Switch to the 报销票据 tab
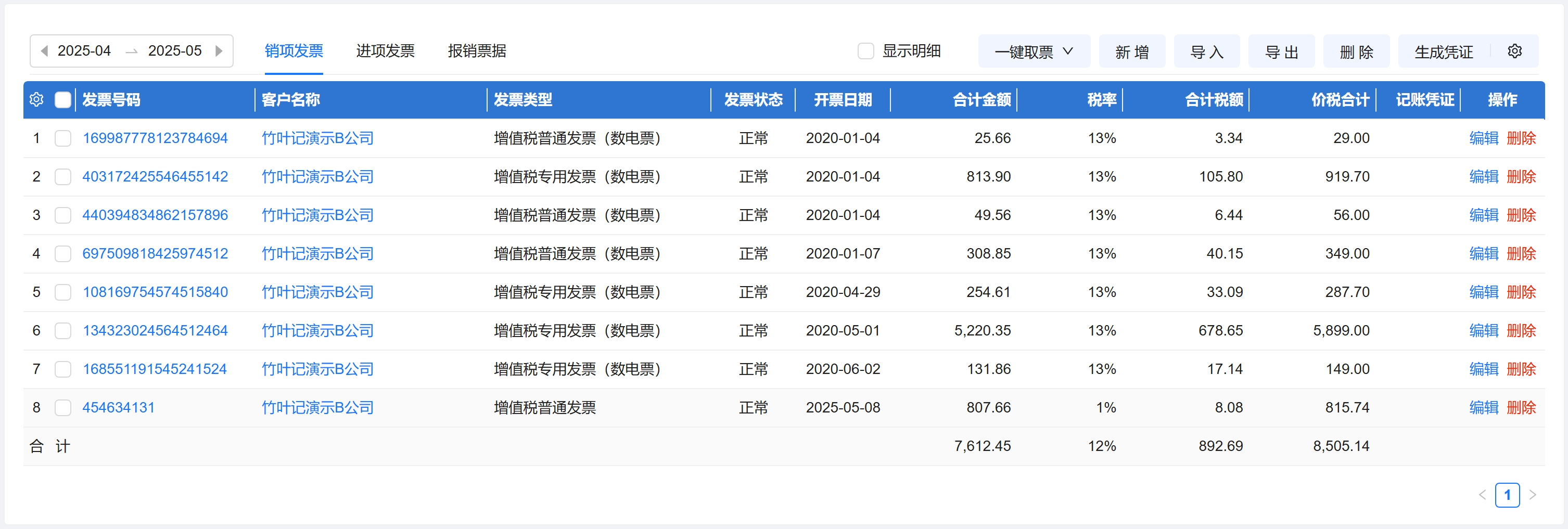 [x=477, y=51]
